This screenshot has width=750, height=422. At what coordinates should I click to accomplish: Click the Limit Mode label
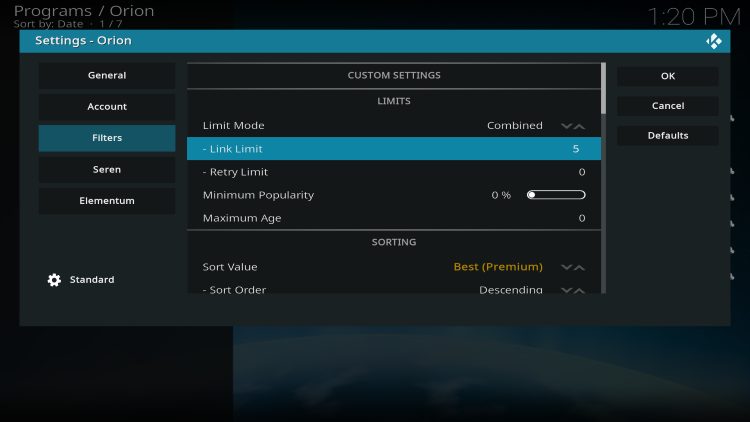point(233,125)
